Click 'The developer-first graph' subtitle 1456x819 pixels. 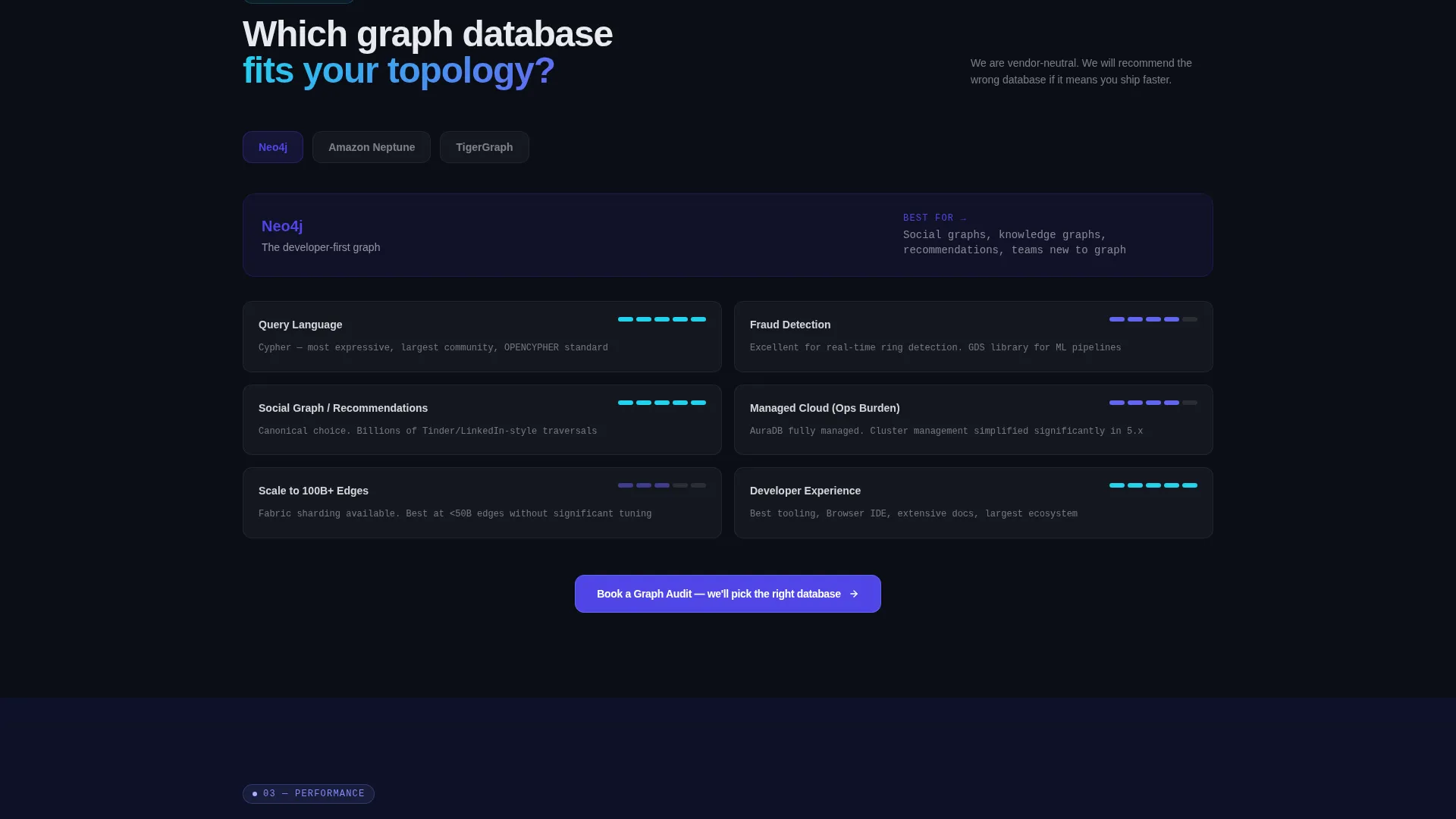[x=321, y=247]
